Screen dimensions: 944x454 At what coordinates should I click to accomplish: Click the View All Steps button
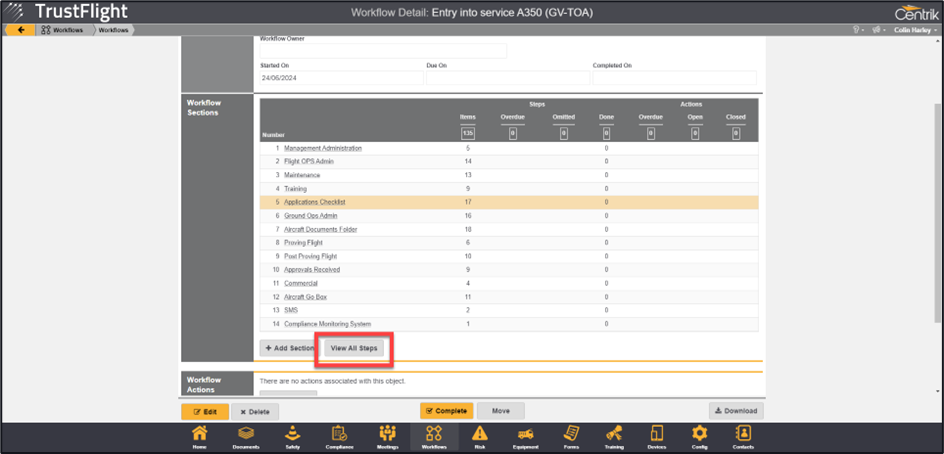(x=354, y=348)
